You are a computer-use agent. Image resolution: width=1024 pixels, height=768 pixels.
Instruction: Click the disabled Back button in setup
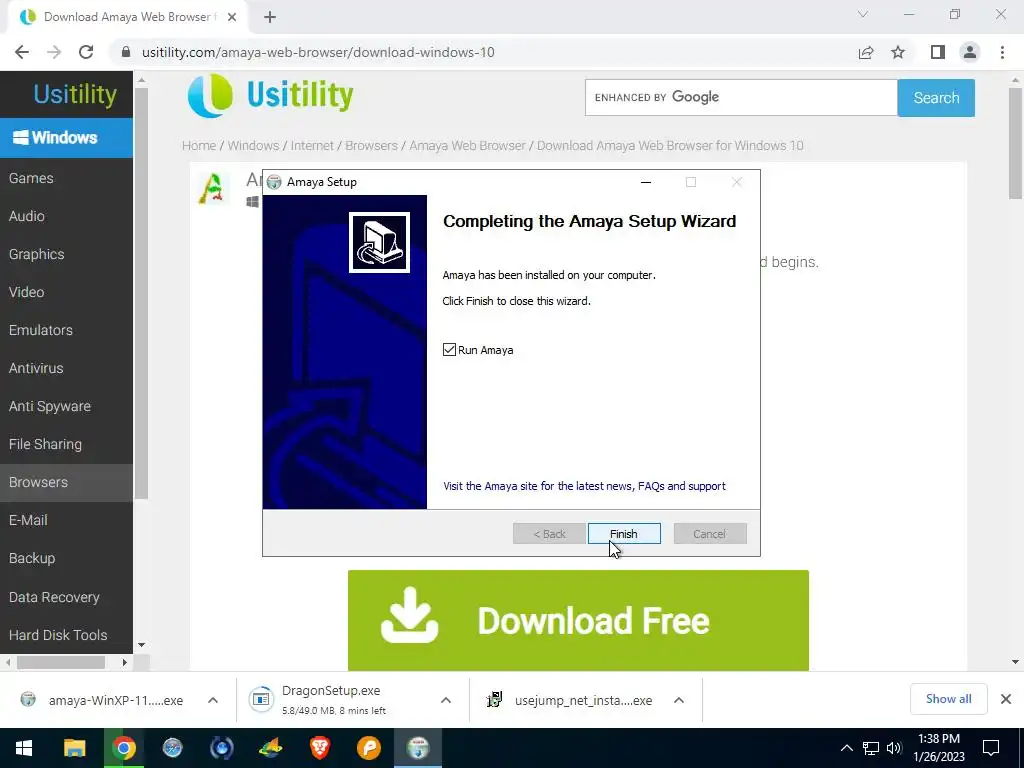549,534
